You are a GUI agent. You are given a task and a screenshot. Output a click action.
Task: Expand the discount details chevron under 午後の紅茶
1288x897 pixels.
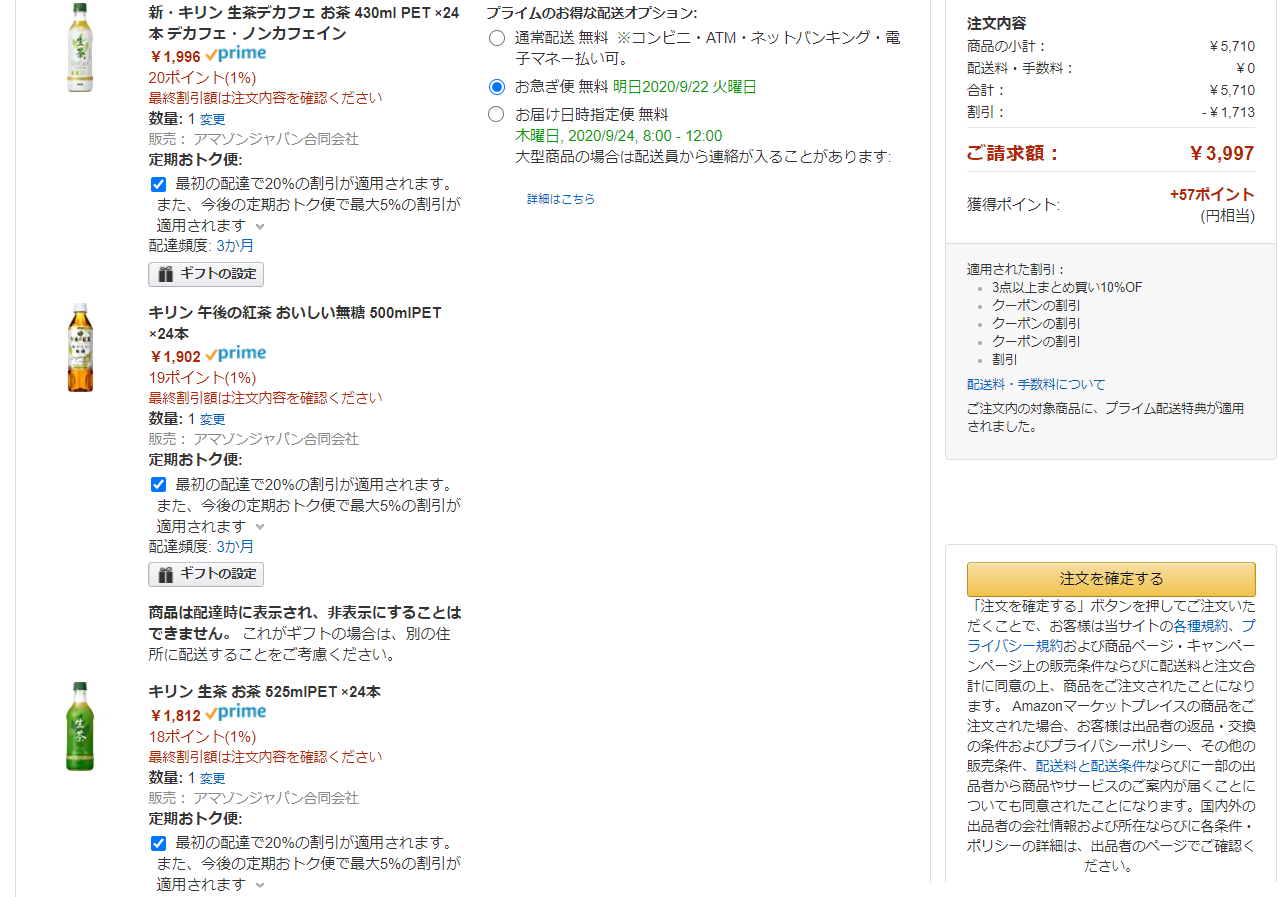click(x=260, y=527)
